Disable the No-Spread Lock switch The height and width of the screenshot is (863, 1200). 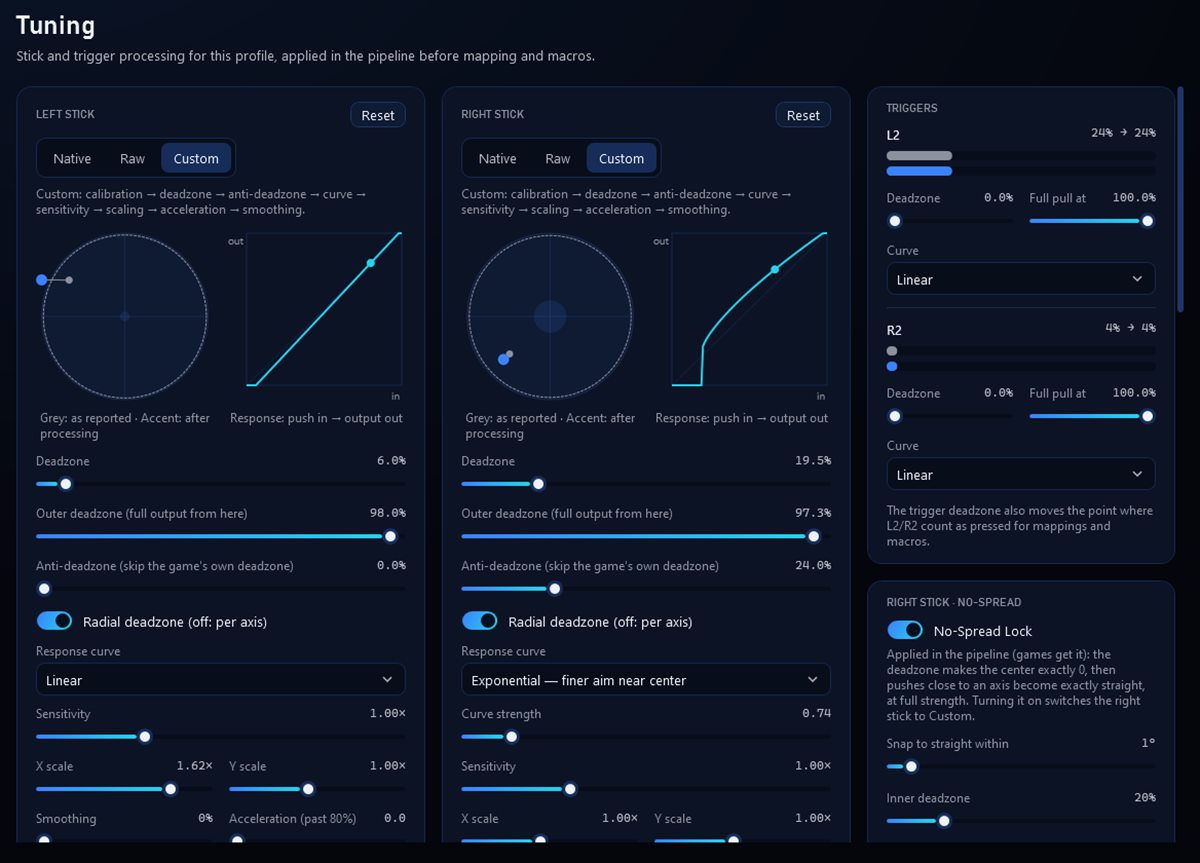pos(905,630)
